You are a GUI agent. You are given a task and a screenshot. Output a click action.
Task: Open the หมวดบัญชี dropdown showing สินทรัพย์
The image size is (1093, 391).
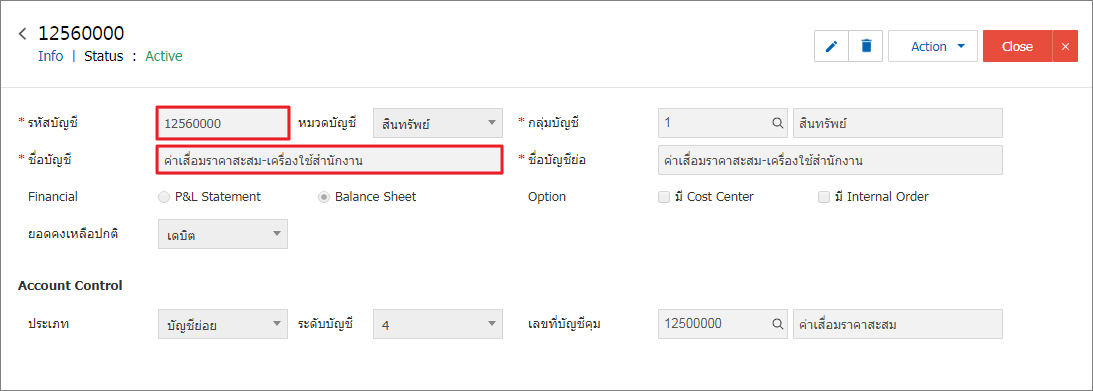click(x=438, y=123)
